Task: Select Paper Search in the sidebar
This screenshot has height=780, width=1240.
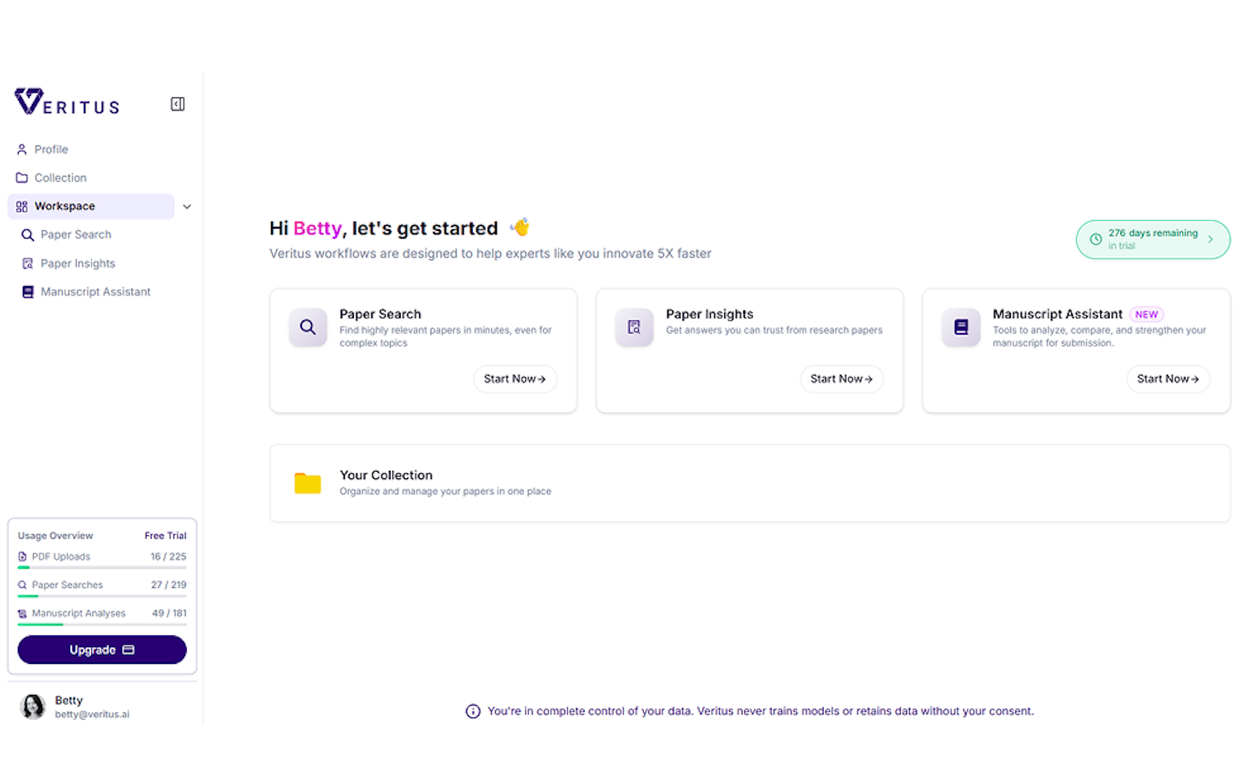Action: click(75, 235)
